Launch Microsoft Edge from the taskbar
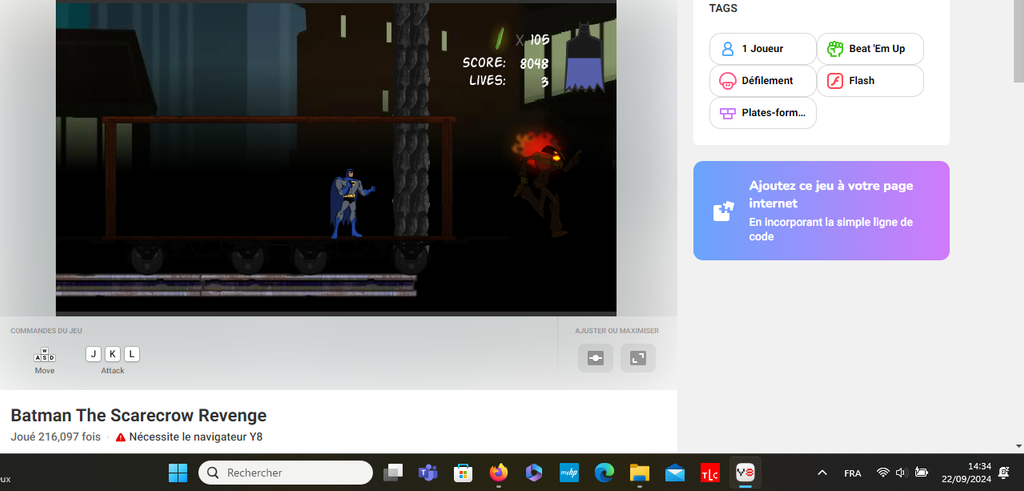Image resolution: width=1024 pixels, height=491 pixels. pyautogui.click(x=604, y=472)
